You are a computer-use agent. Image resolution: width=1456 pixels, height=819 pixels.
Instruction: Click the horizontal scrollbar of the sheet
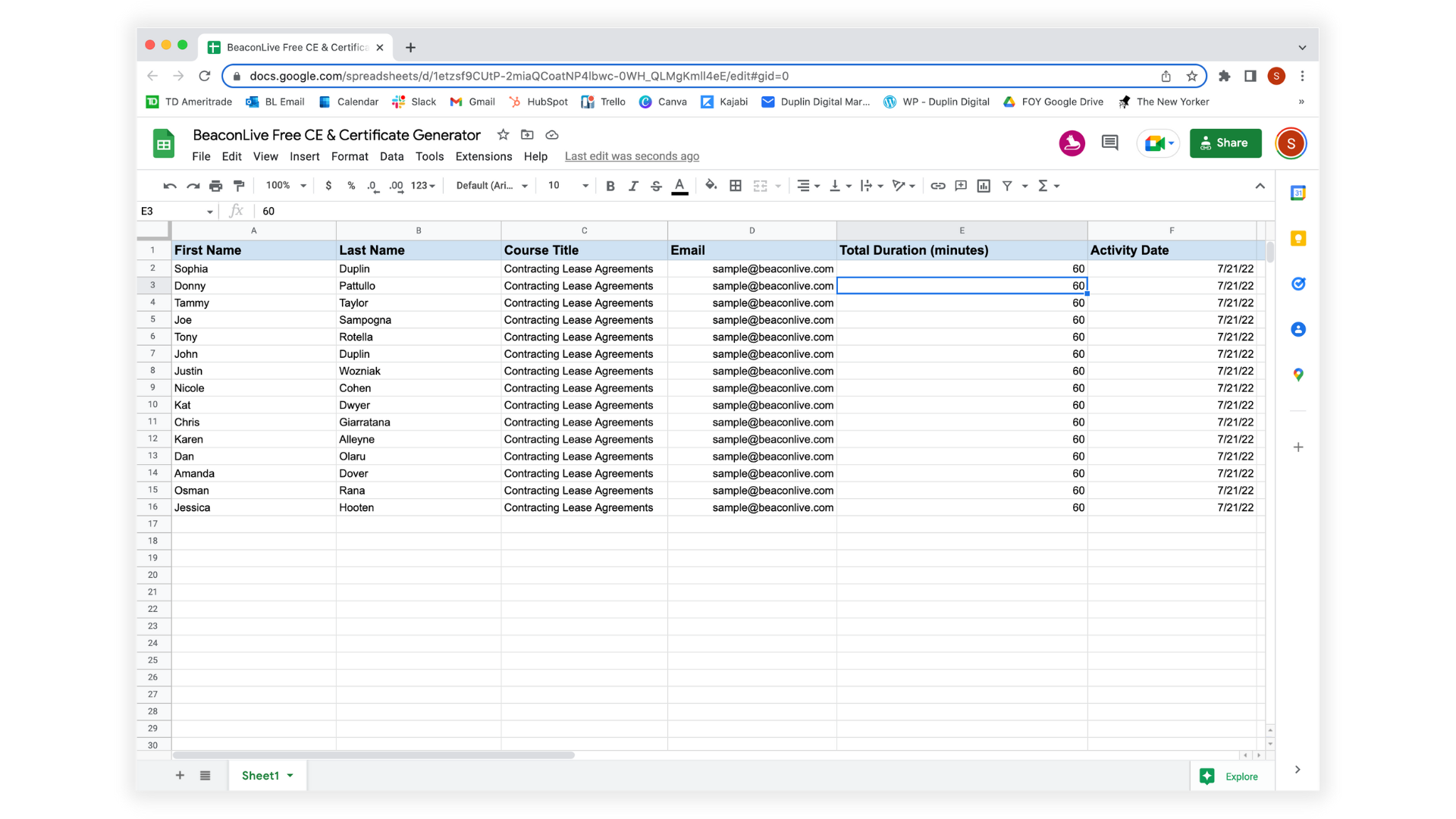tap(373, 755)
